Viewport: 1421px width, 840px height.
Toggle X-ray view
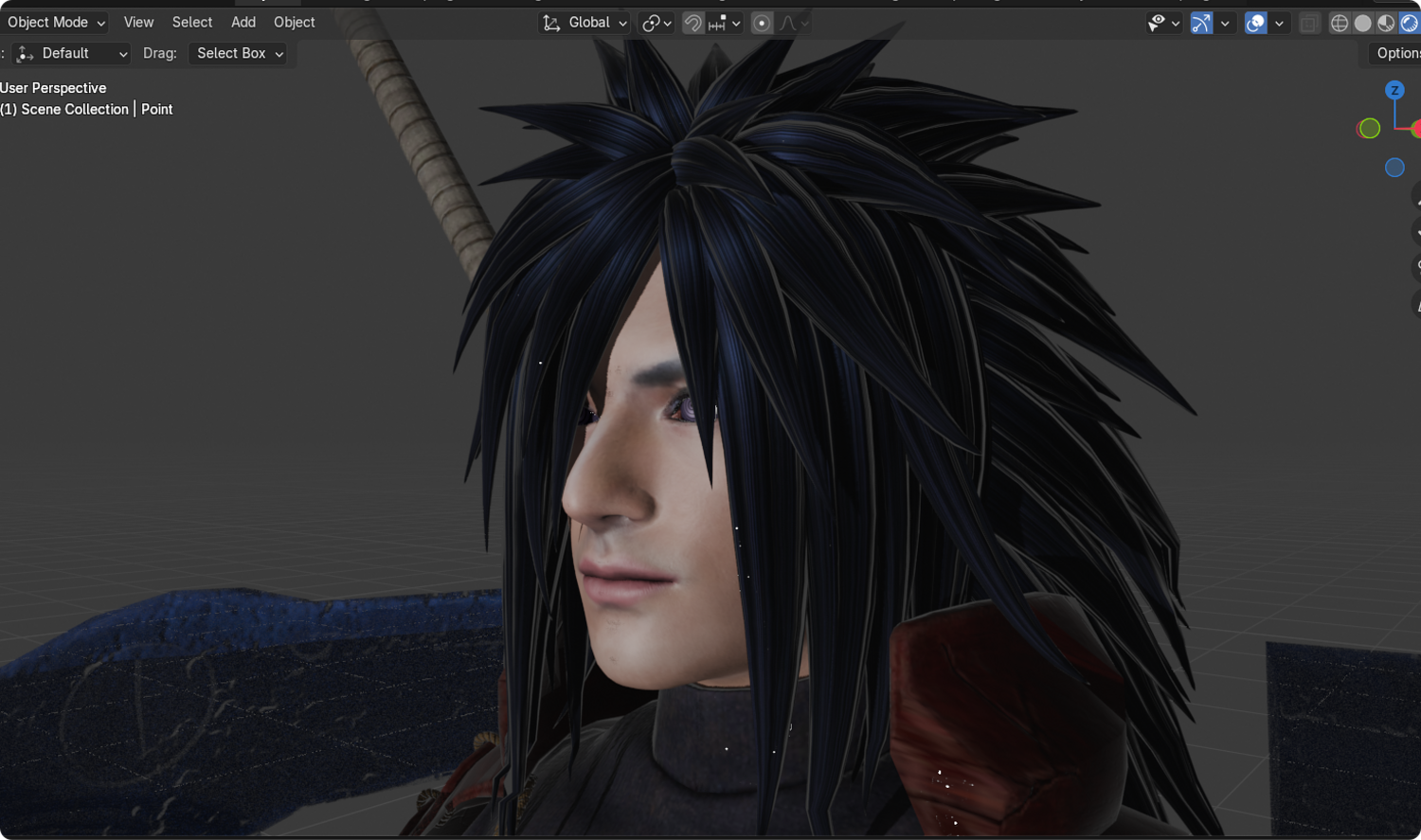pyautogui.click(x=1309, y=23)
